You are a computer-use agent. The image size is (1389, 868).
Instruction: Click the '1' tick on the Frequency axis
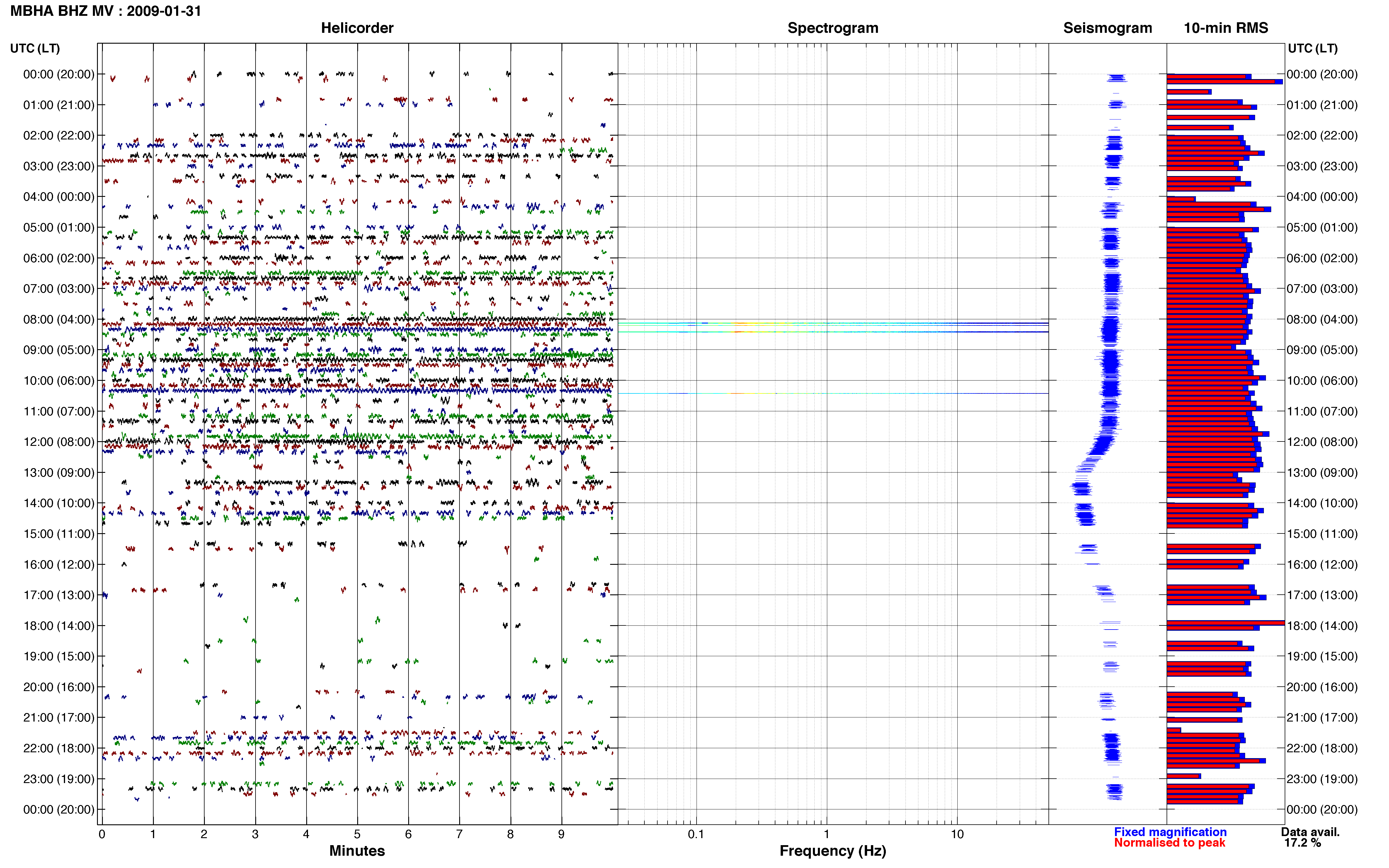(x=826, y=835)
